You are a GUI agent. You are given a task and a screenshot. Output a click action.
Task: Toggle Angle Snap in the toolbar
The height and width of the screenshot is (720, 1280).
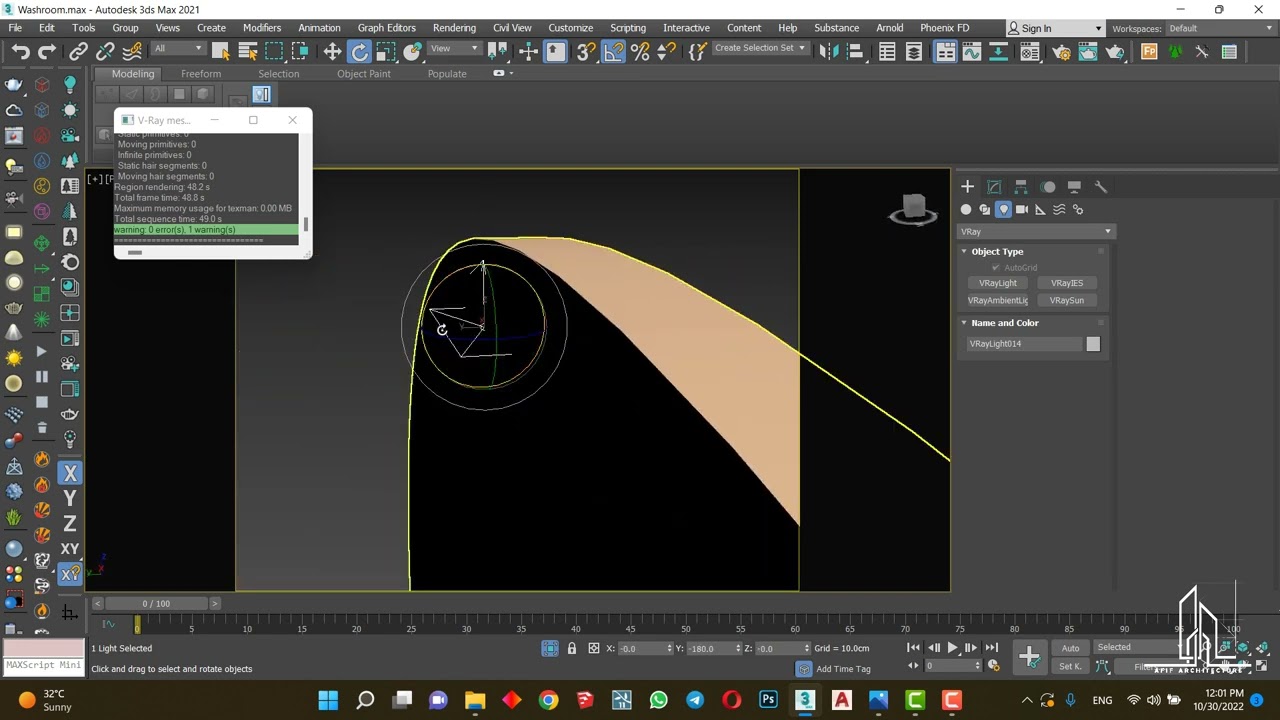(613, 52)
